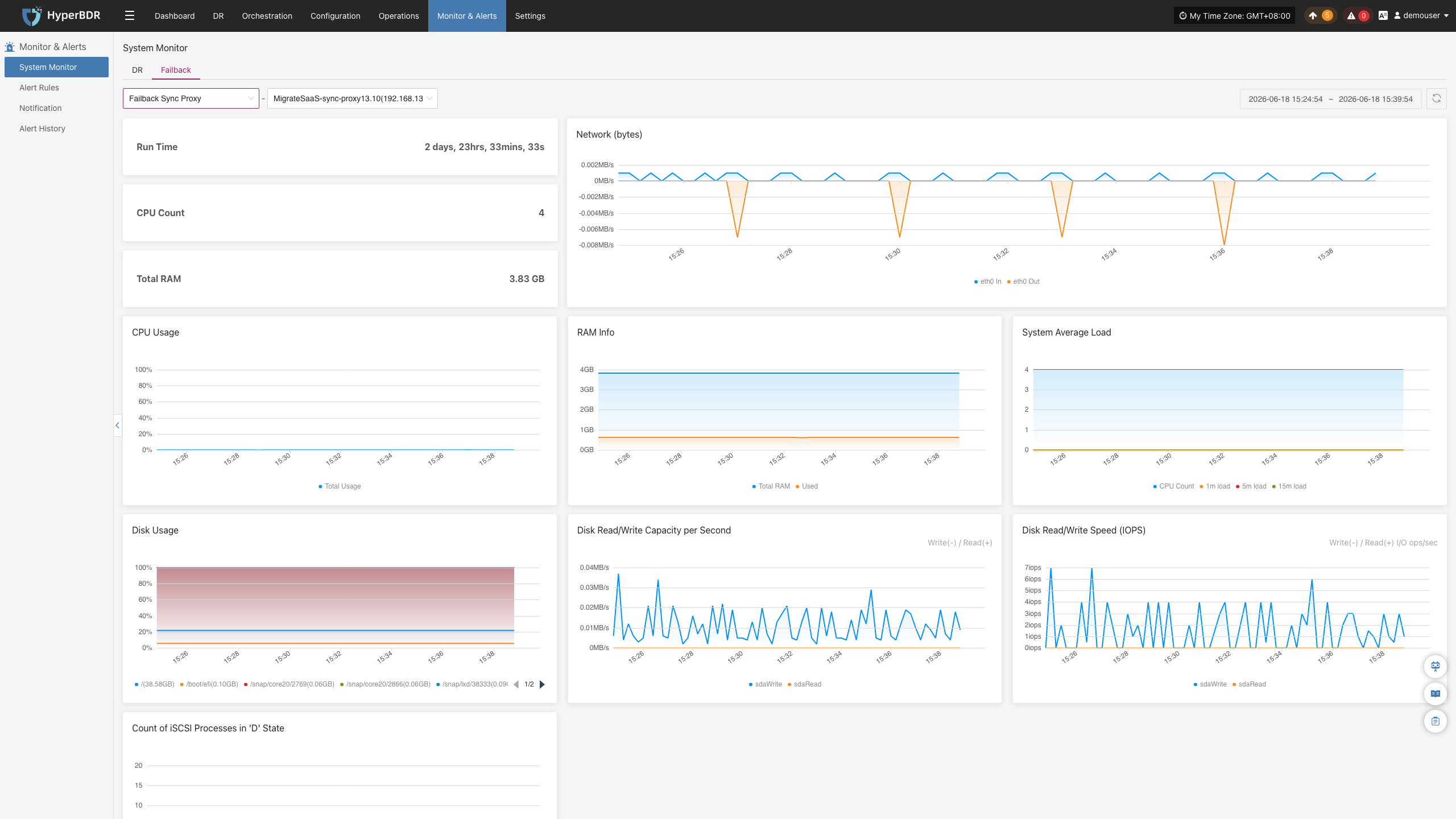Viewport: 1456px width, 819px height.
Task: Click the Network (bytes) chart title
Action: pos(609,134)
